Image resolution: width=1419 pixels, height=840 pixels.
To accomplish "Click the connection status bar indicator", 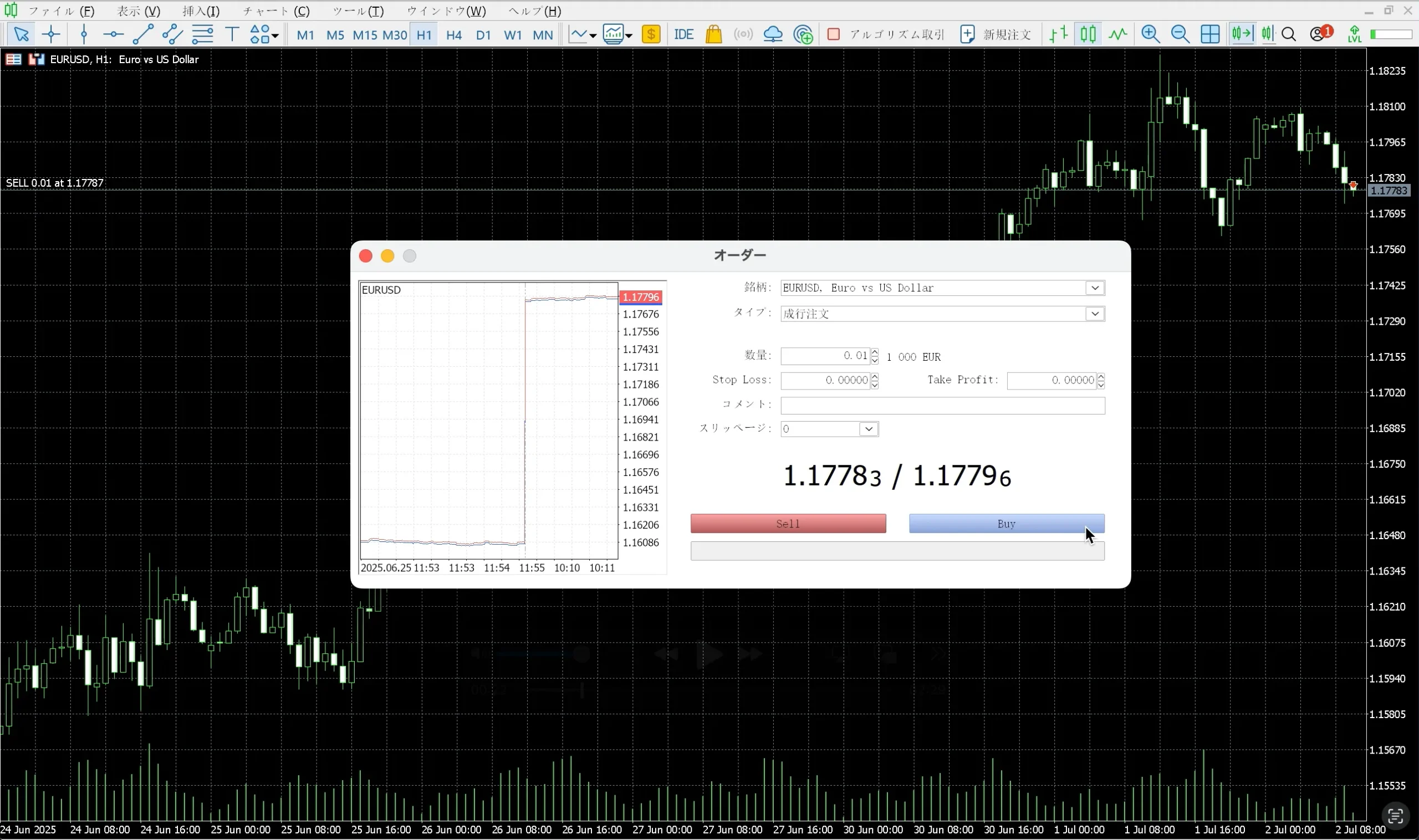I will 1391,35.
